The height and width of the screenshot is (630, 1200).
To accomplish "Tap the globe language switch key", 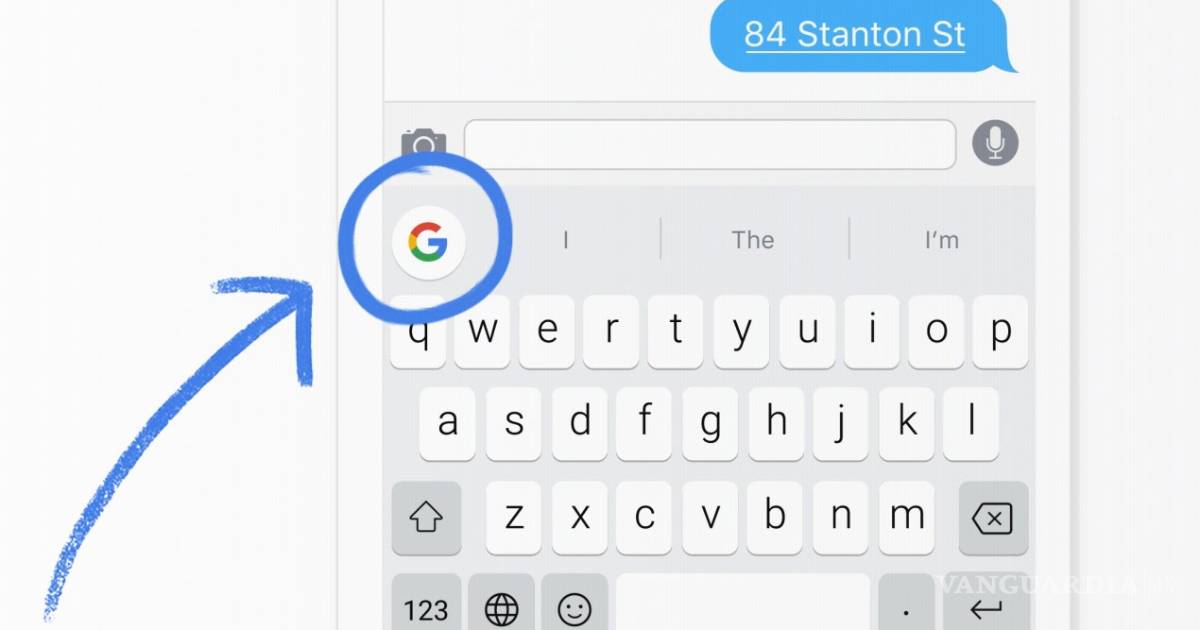I will point(501,607).
